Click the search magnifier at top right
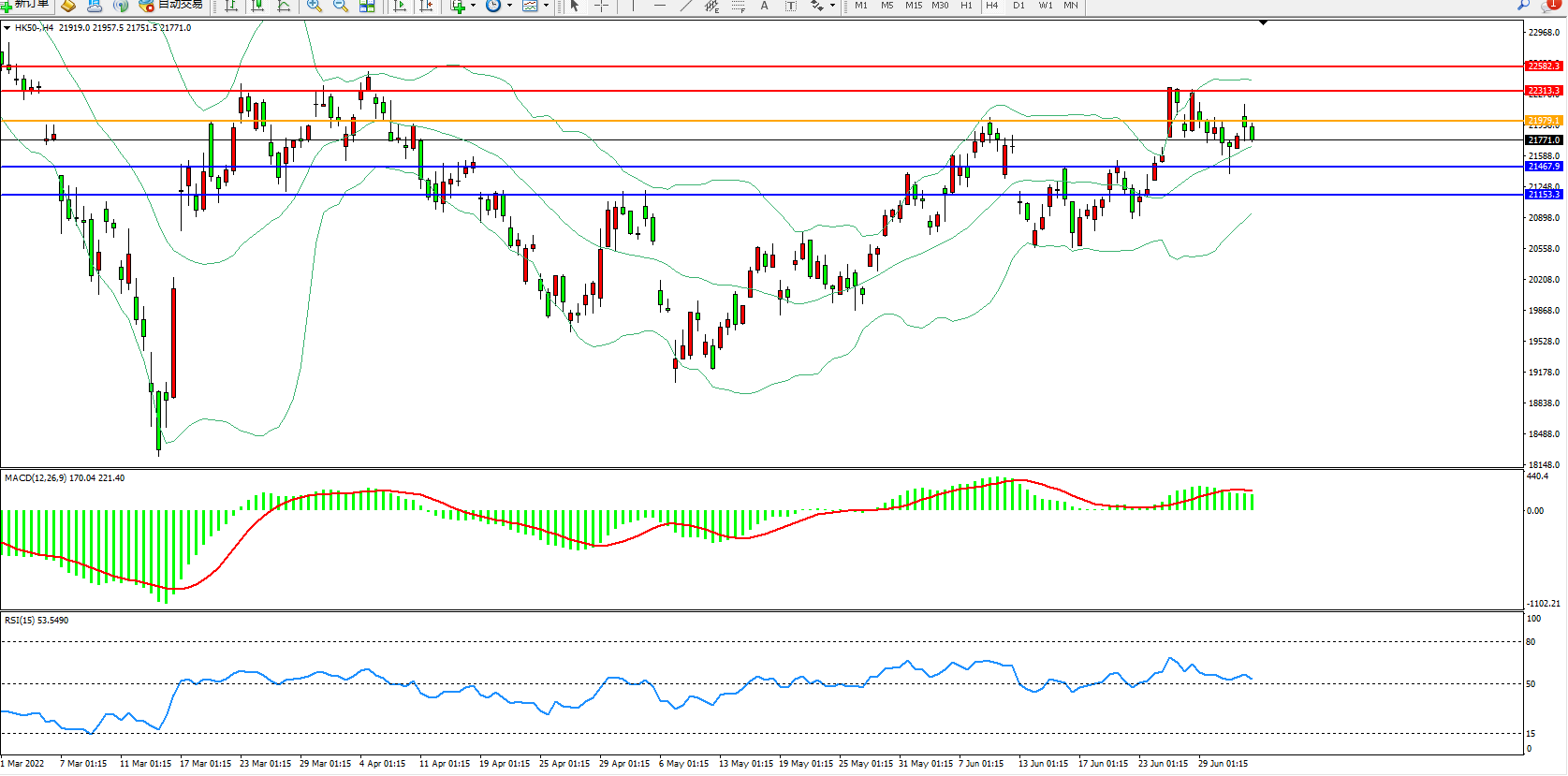1568x776 pixels. click(x=1523, y=6)
